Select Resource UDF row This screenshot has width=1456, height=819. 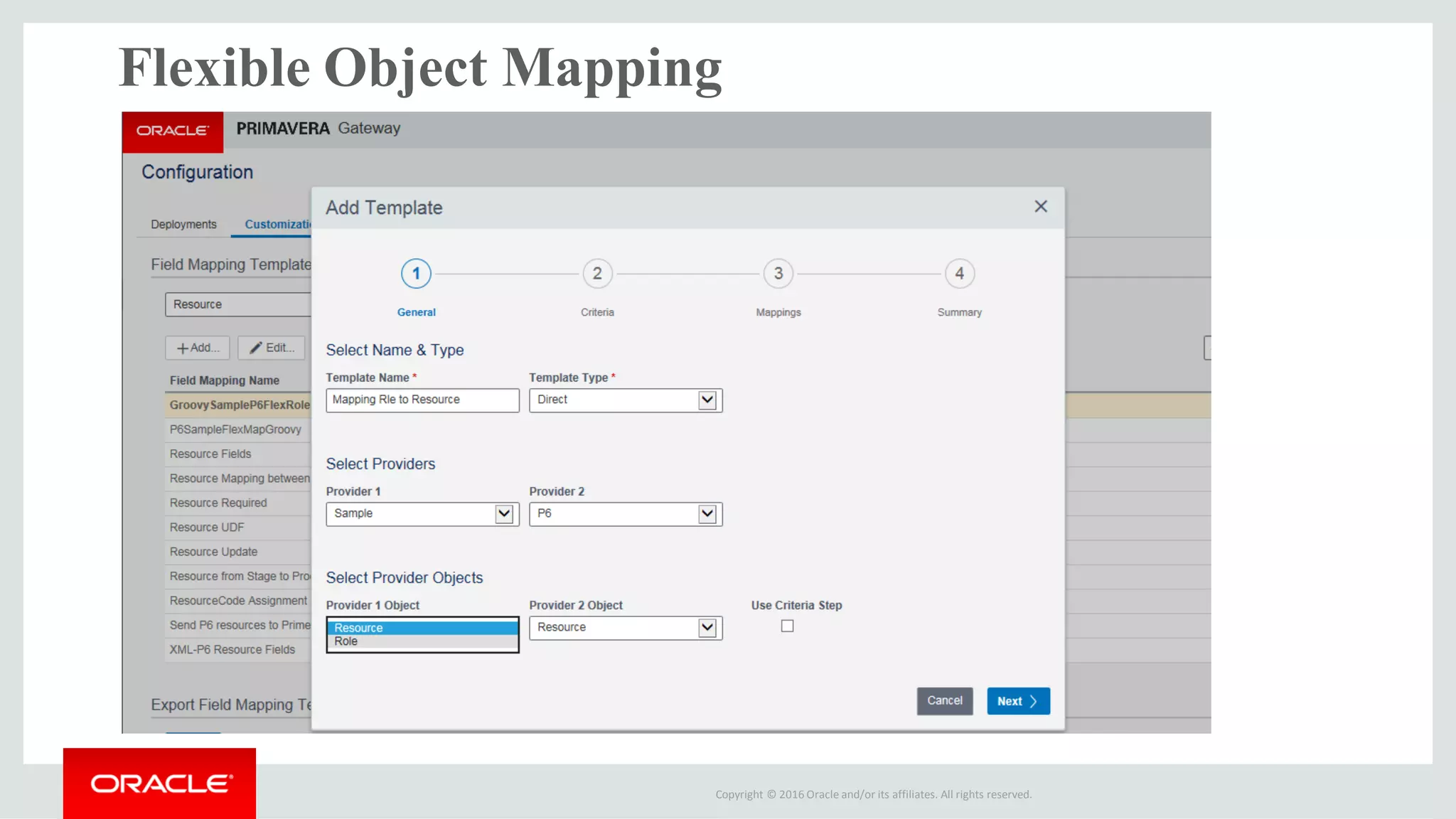tap(239, 528)
